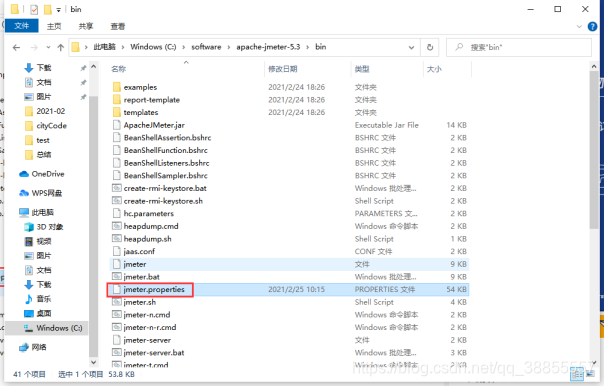Select the jmeter.properties file
The image size is (605, 386).
point(289,290)
